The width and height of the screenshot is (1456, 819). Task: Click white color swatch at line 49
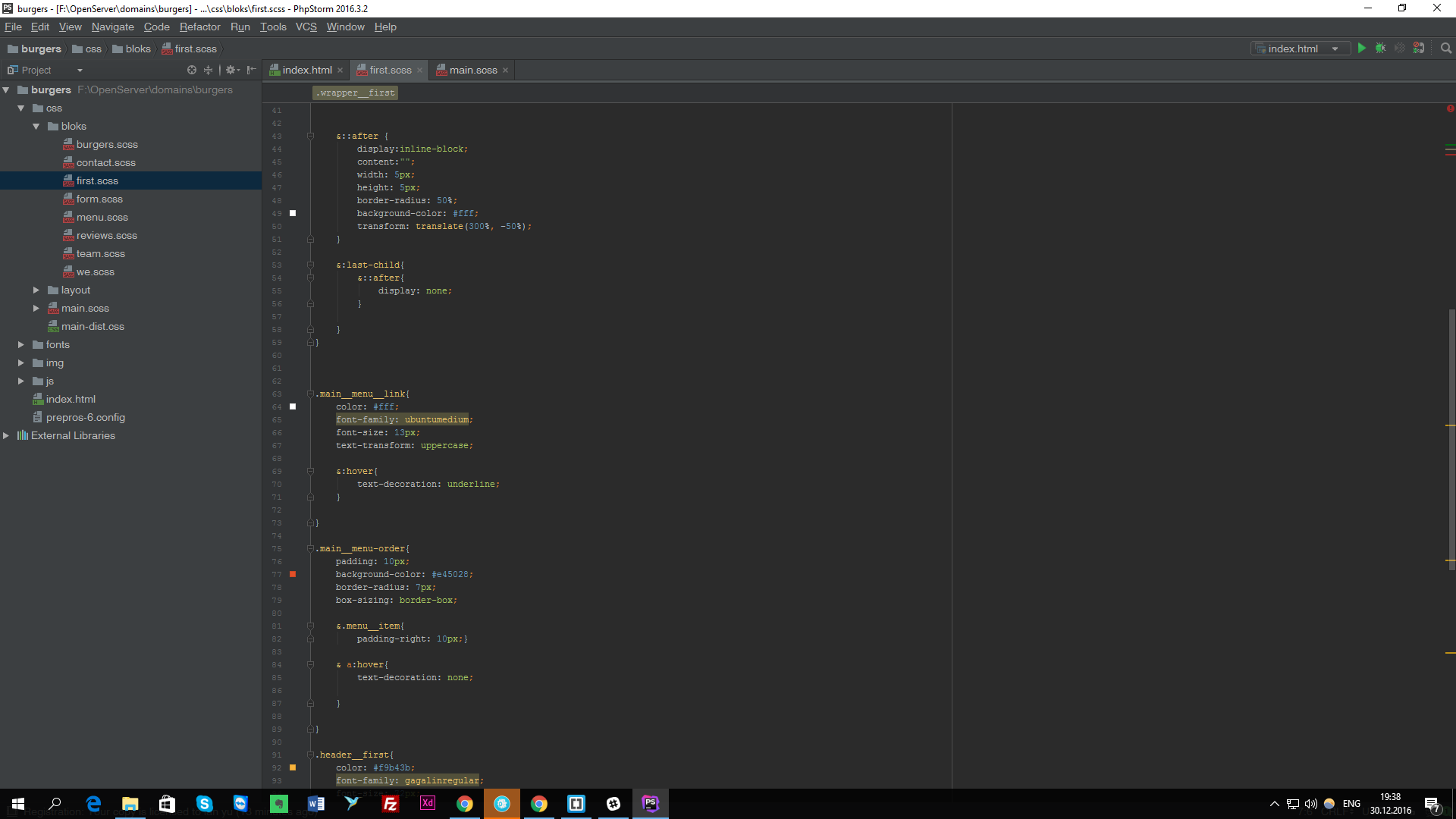(293, 213)
